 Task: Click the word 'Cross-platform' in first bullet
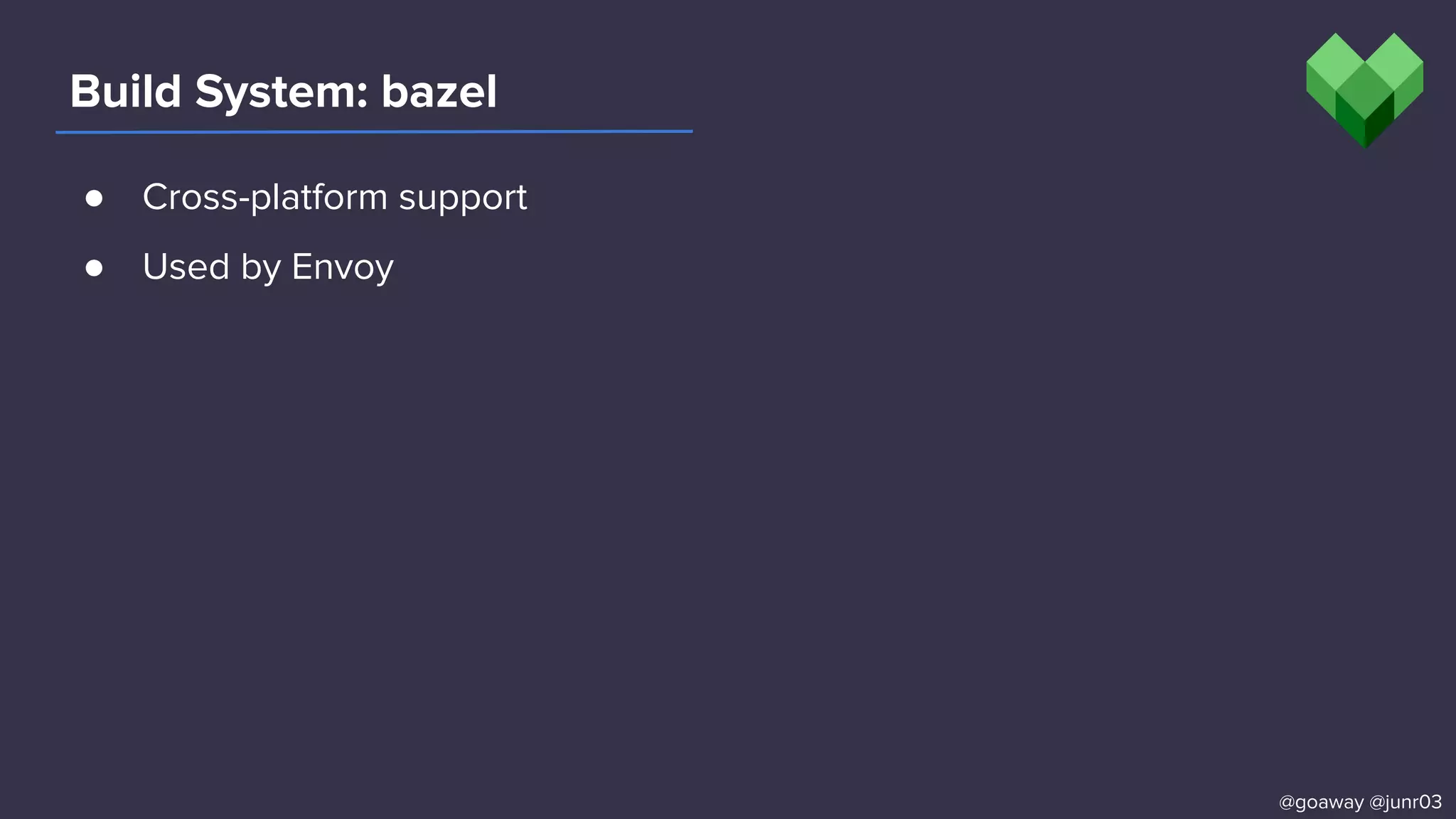[264, 197]
